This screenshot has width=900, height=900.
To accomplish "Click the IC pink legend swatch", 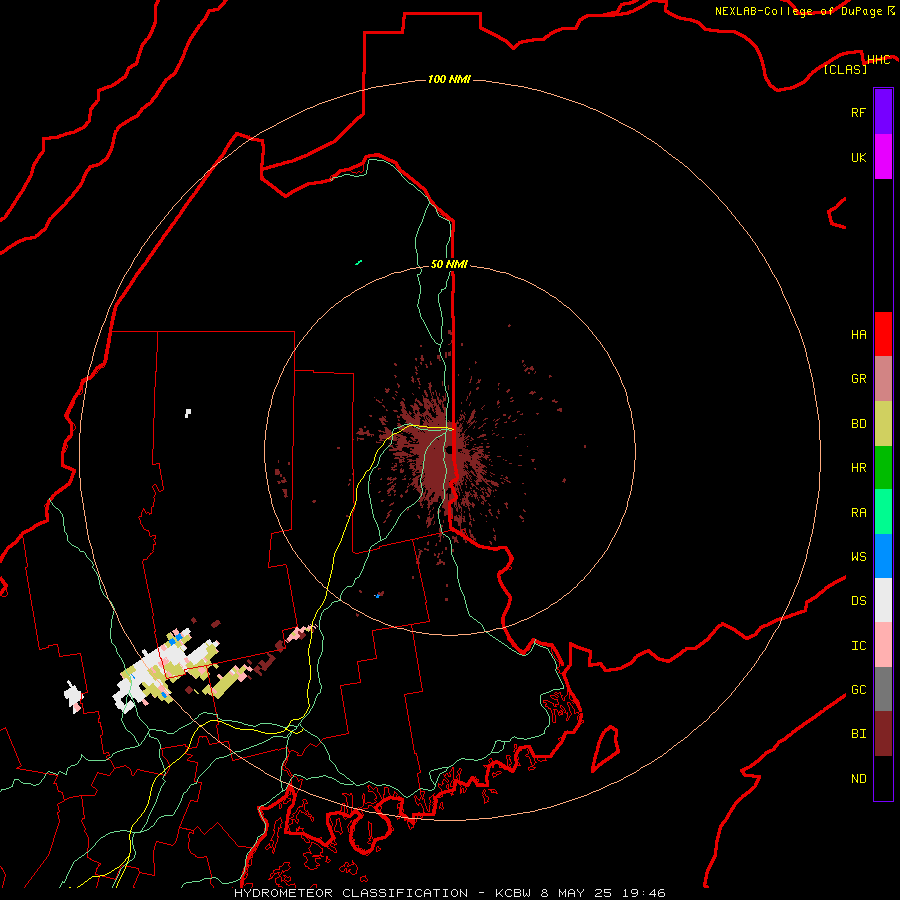I will pyautogui.click(x=883, y=645).
